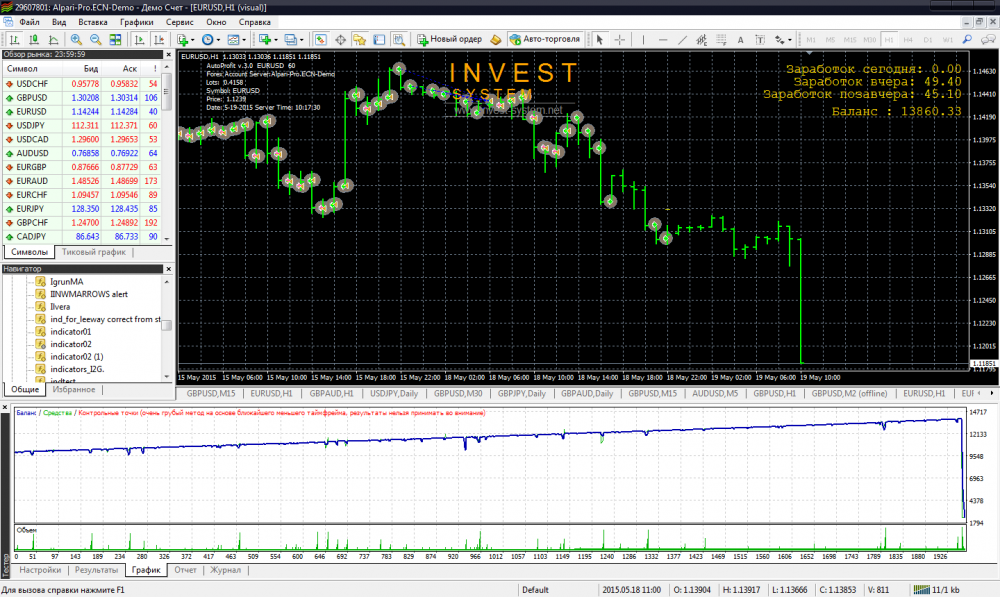The width and height of the screenshot is (1000, 597).
Task: Select the text 'A' tool
Action: click(740, 40)
